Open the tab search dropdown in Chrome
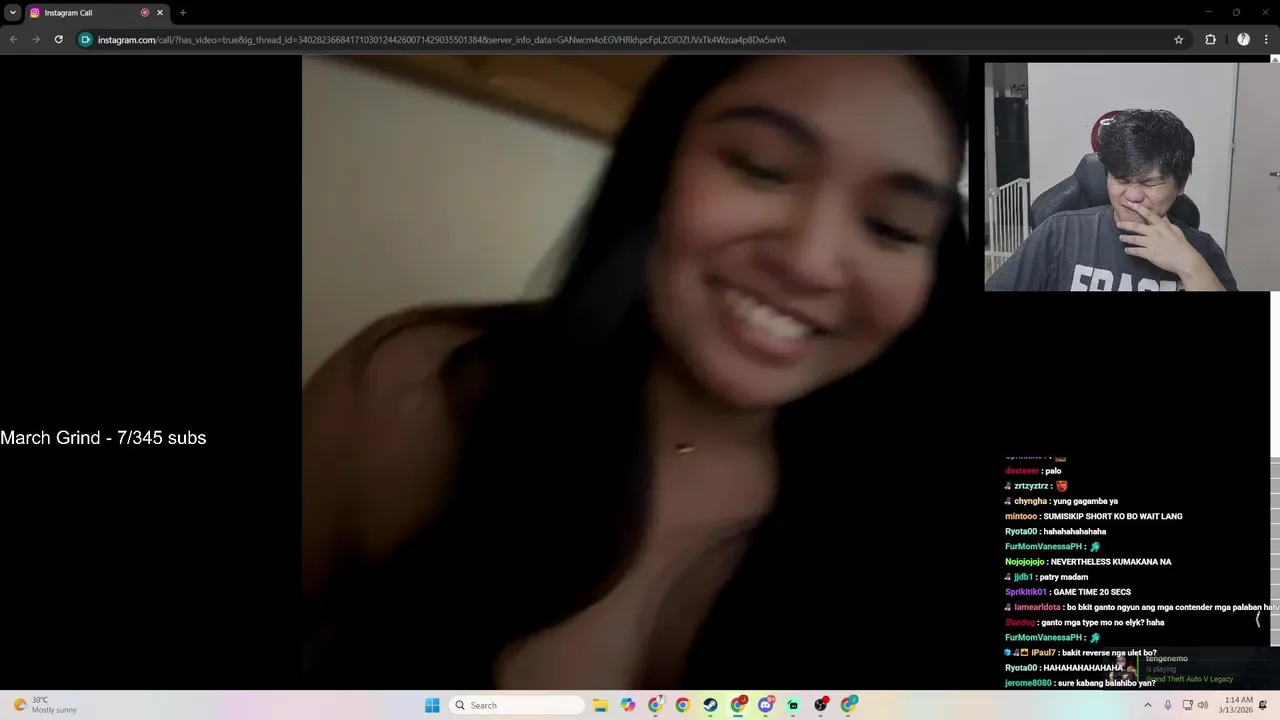Viewport: 1280px width, 720px height. pyautogui.click(x=13, y=13)
